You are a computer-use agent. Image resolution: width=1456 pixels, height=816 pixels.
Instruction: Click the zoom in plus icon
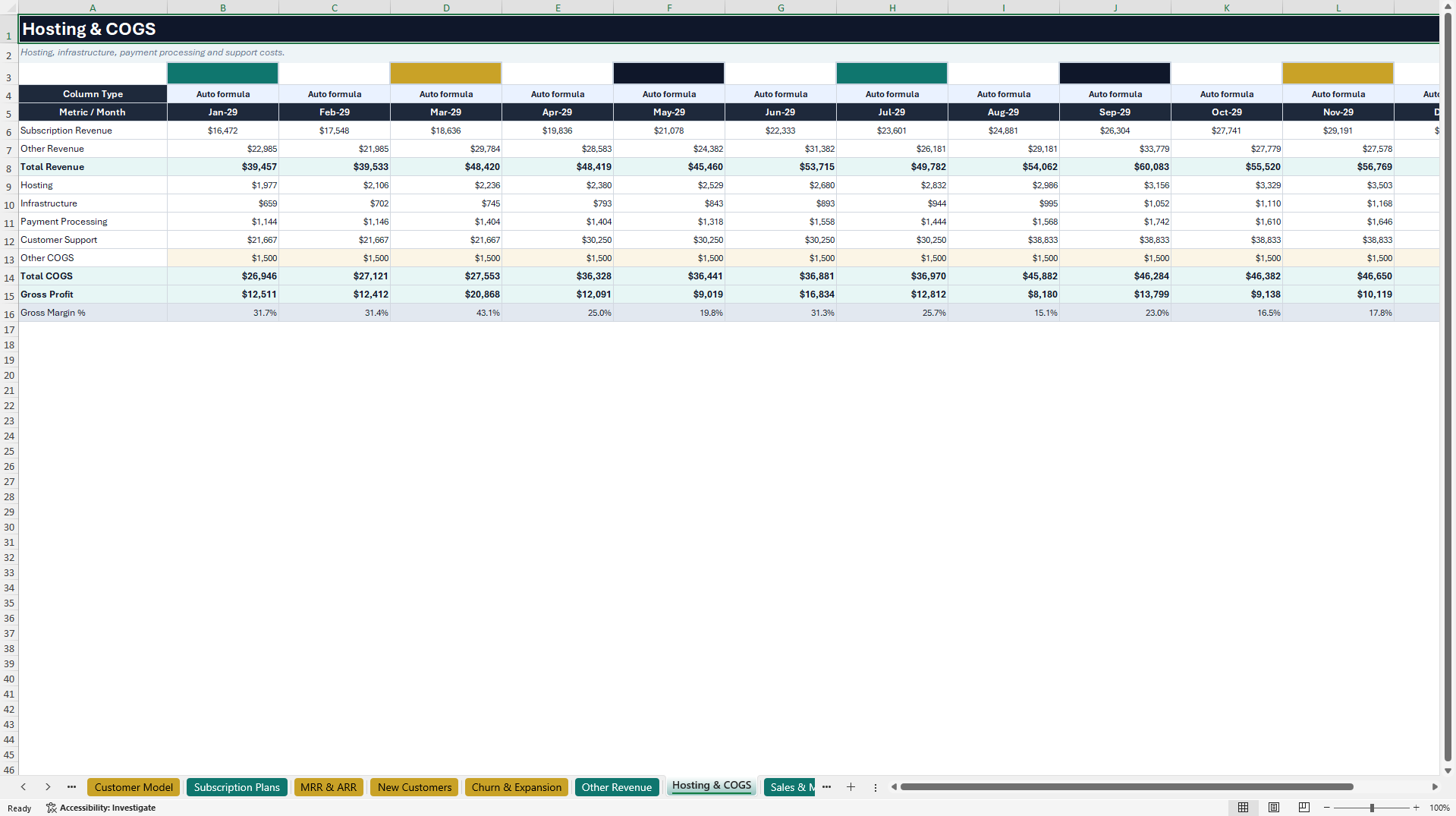click(x=1416, y=808)
